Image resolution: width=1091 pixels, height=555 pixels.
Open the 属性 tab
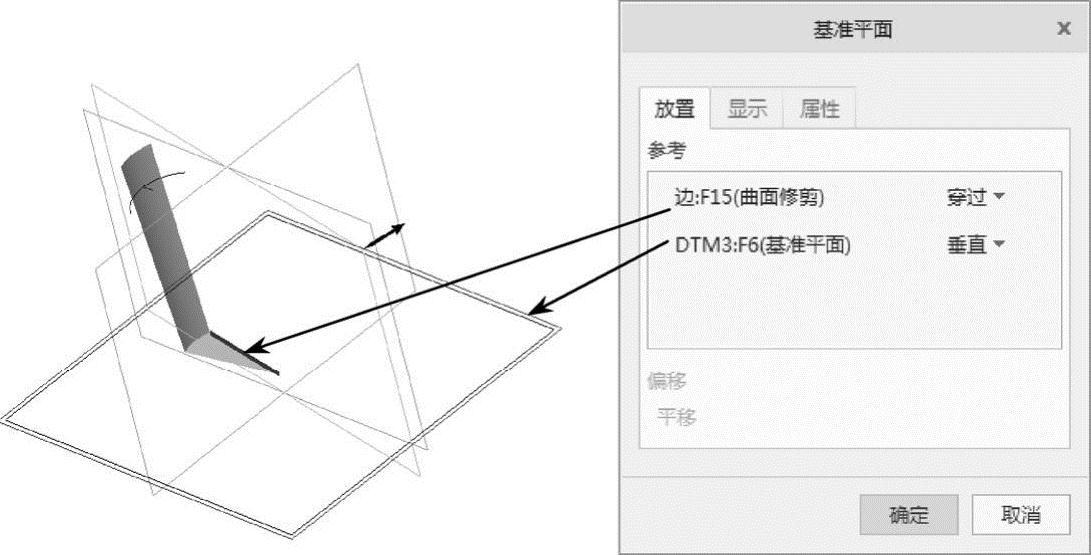click(x=820, y=109)
